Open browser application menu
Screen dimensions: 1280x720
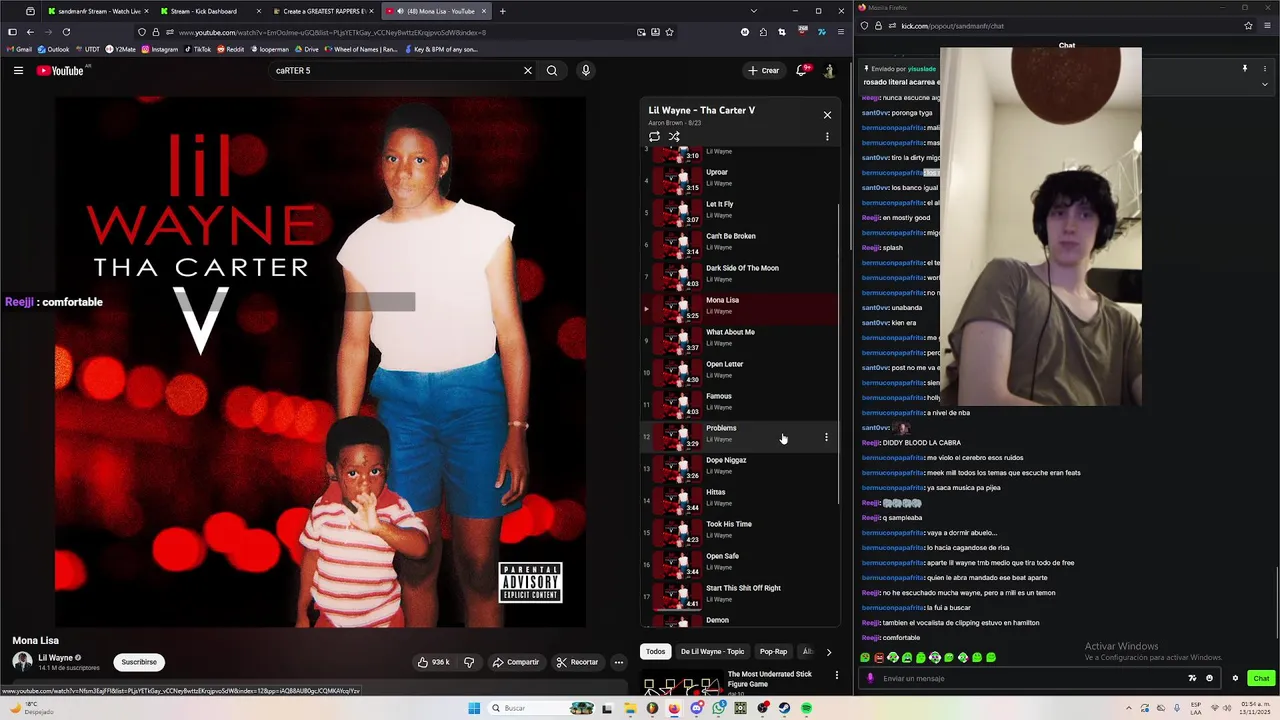pyautogui.click(x=841, y=32)
